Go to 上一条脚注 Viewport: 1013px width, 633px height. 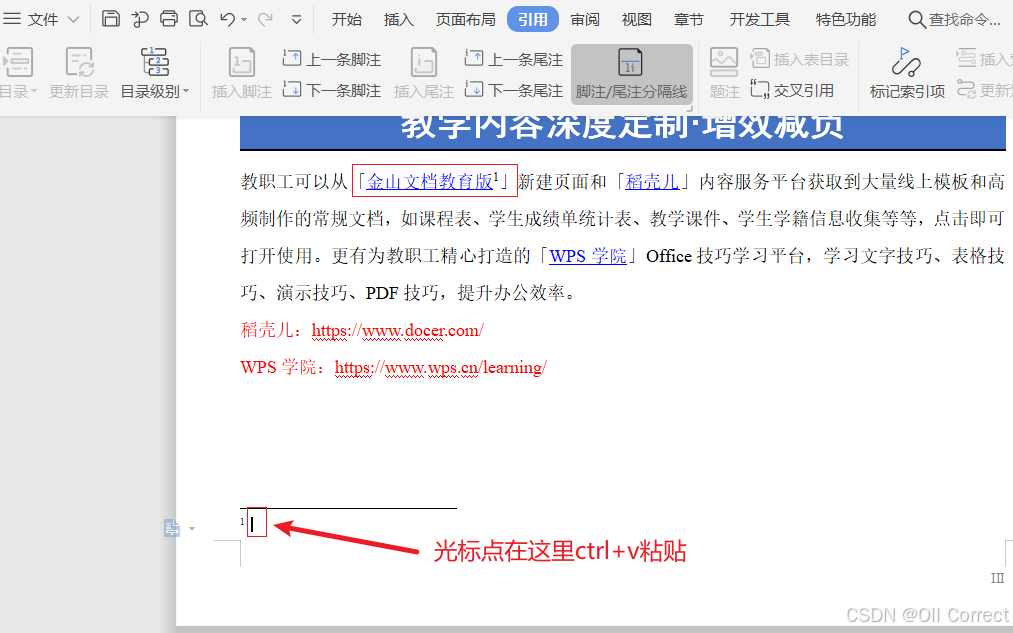[x=331, y=59]
